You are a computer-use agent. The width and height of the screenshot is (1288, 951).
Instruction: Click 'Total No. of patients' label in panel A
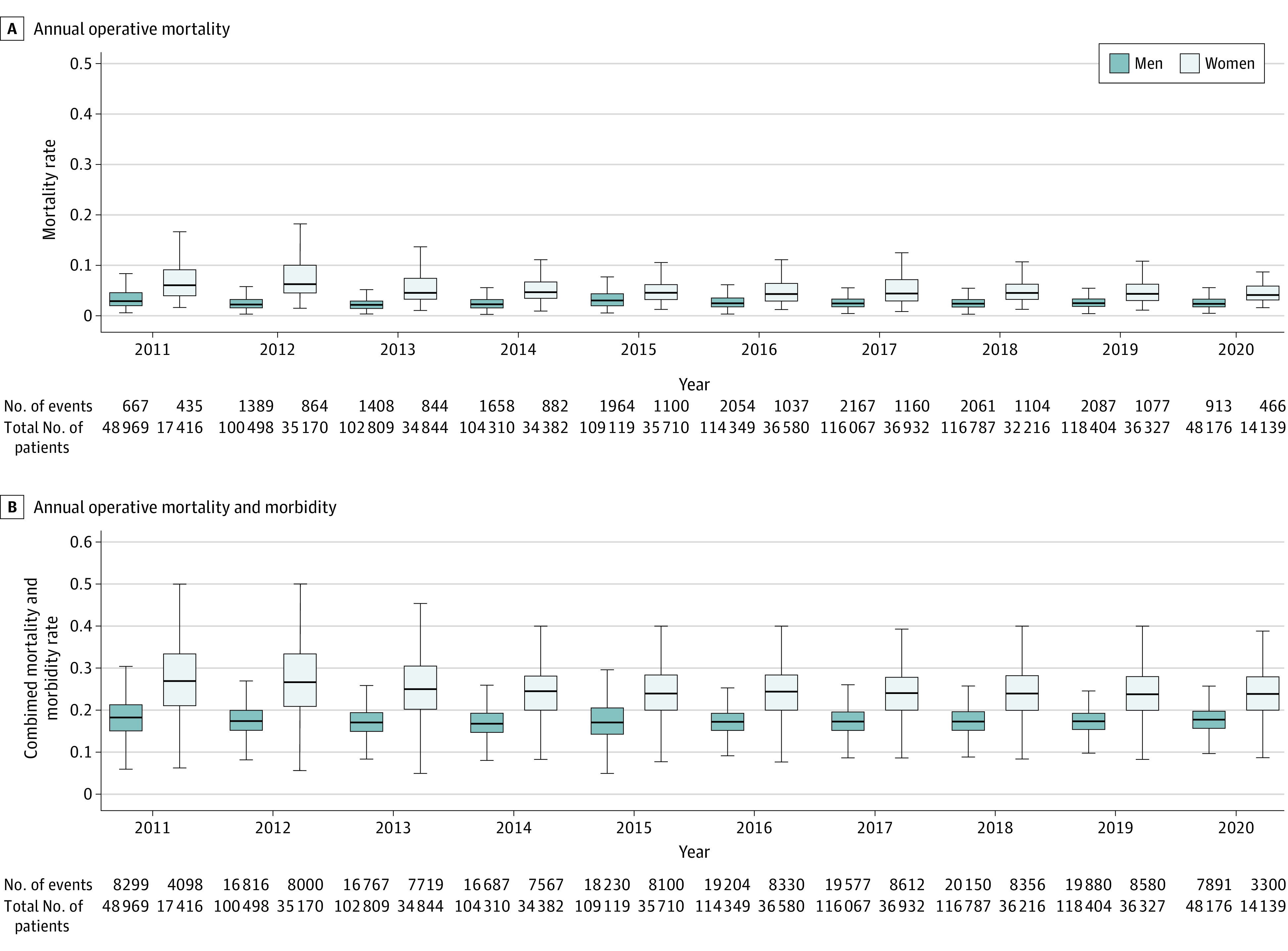coord(44,438)
